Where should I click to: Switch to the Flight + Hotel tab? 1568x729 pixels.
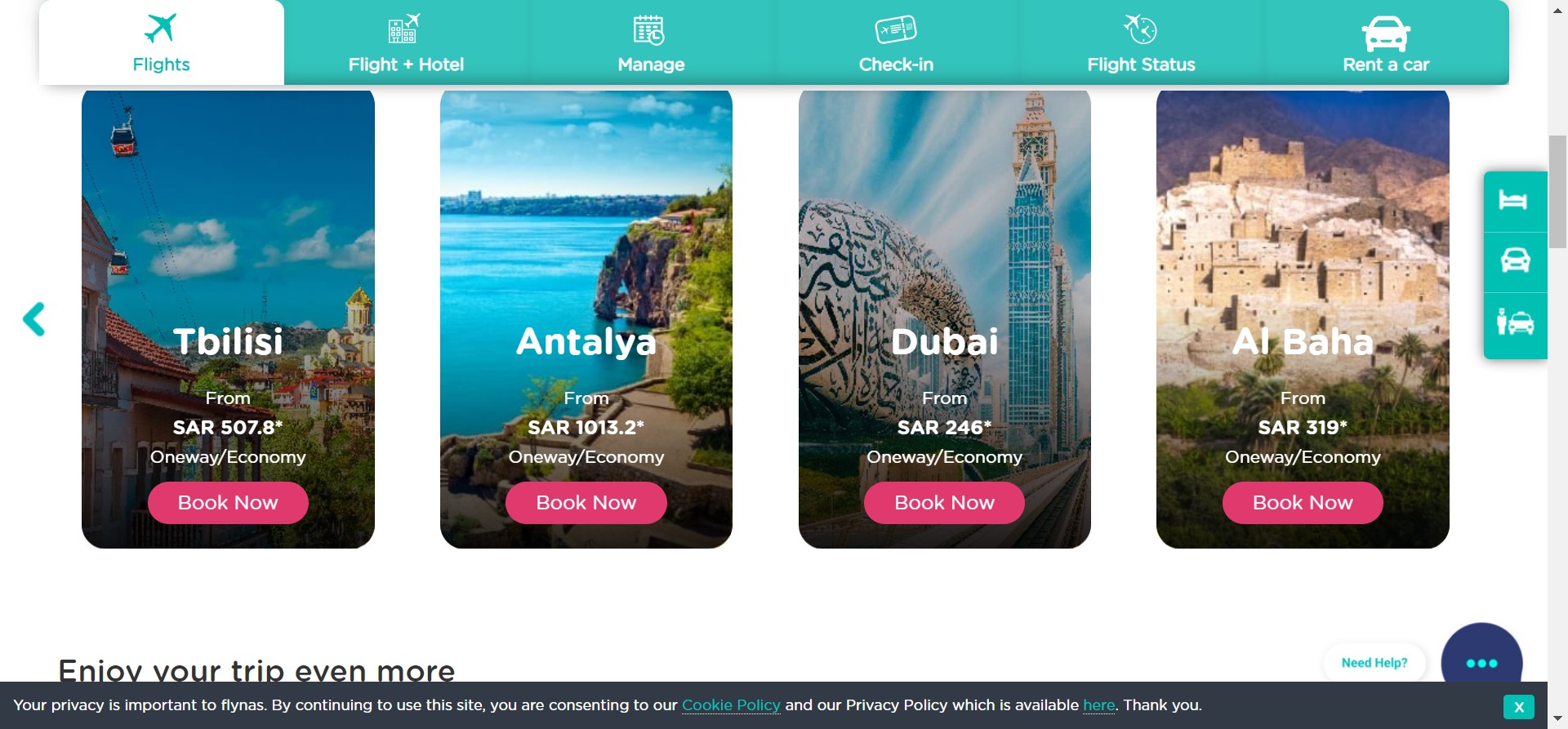pos(406,42)
